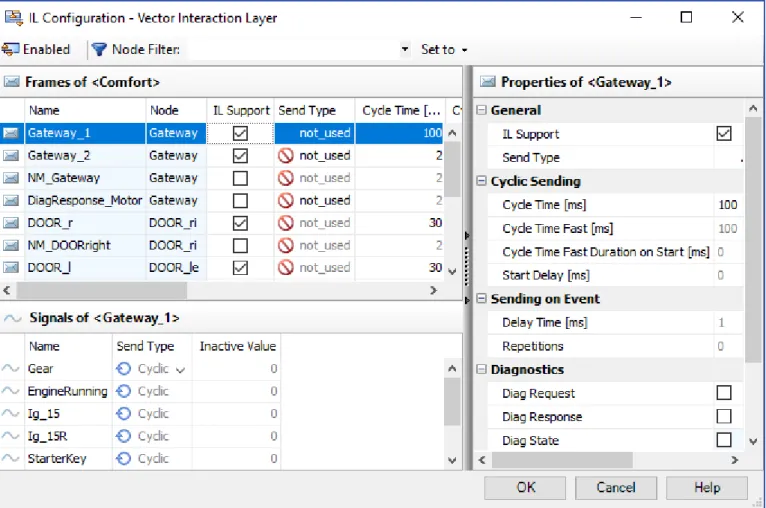Click the envelope icon of Gateway_2 frame
The height and width of the screenshot is (508, 766).
pos(11,156)
